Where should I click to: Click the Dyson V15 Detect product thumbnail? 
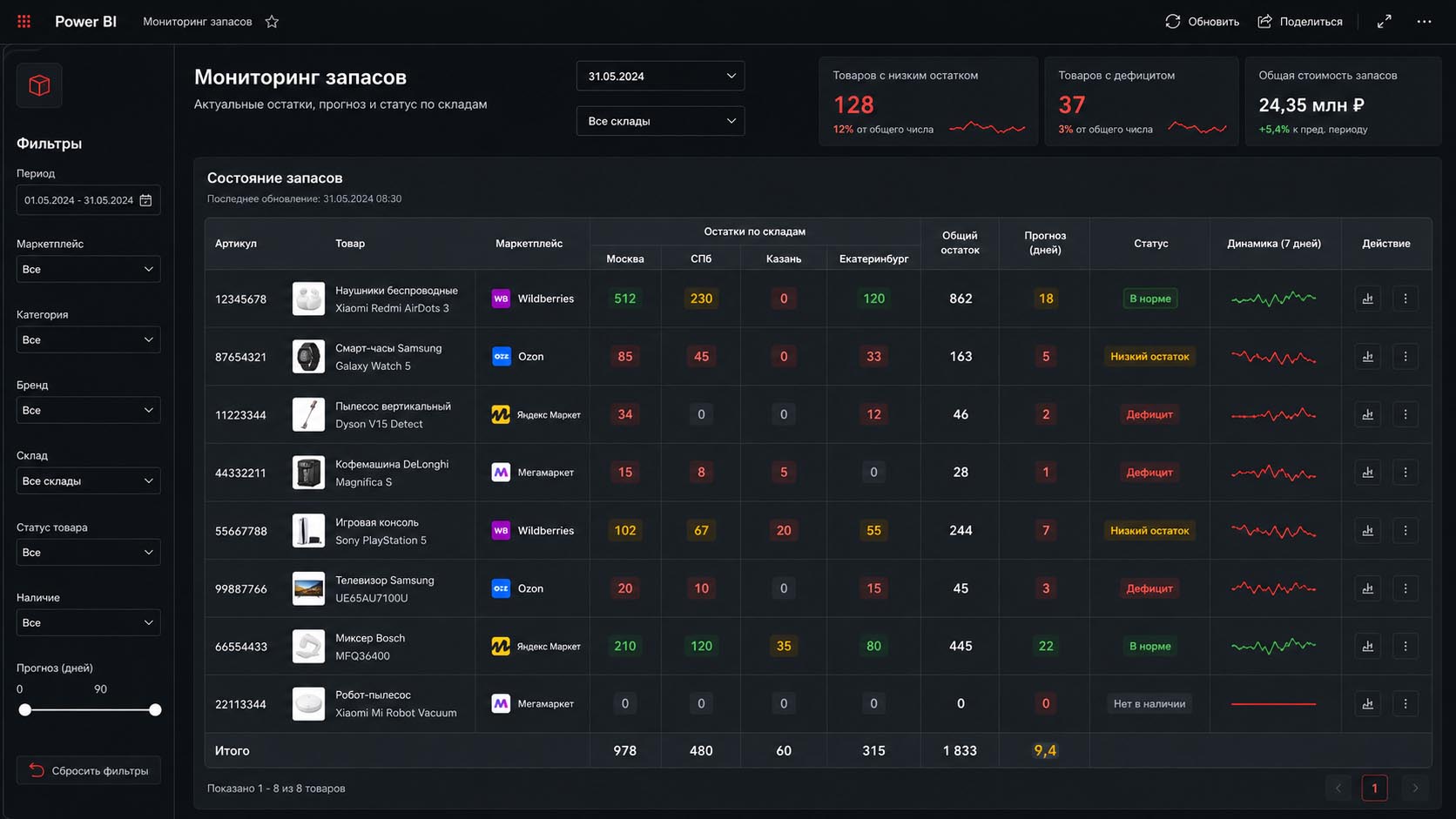[x=308, y=414]
